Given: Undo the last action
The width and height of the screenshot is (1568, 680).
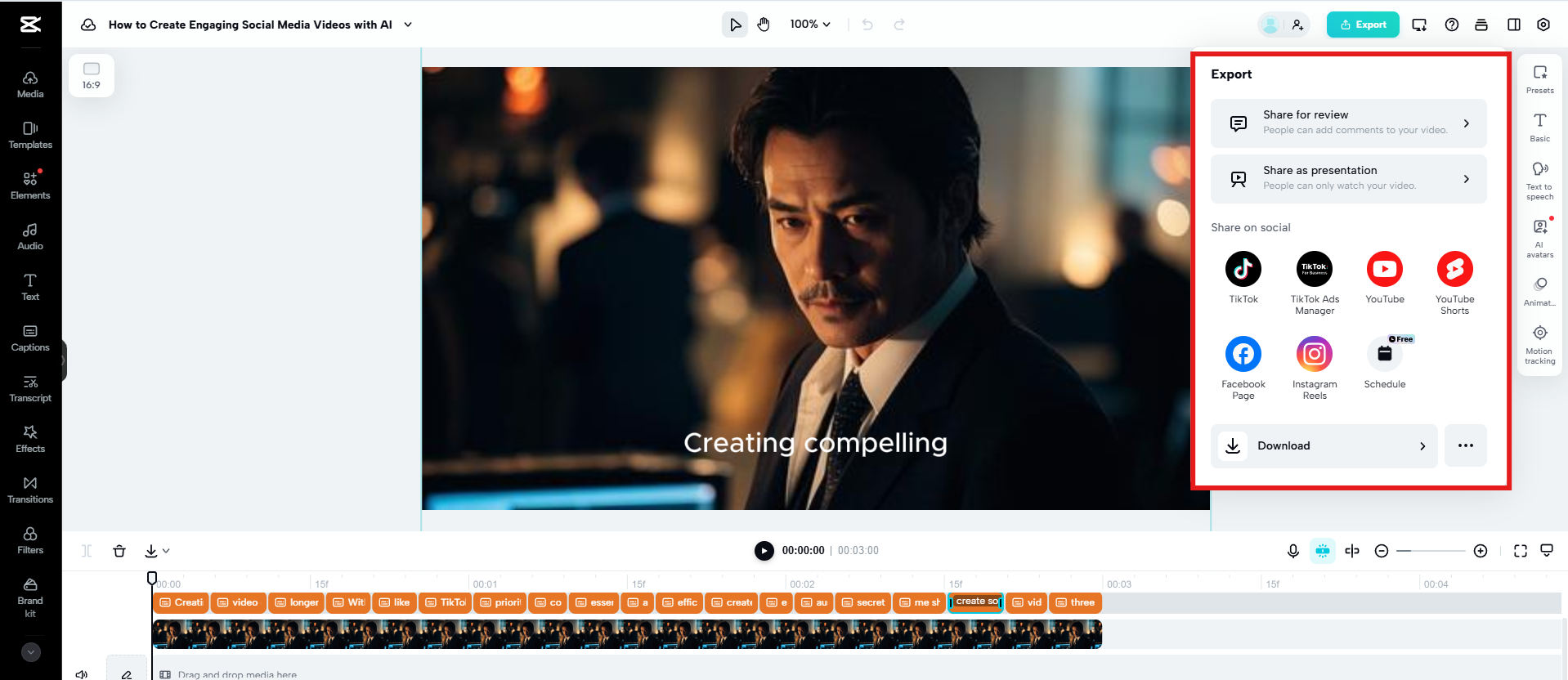Looking at the screenshot, I should (x=867, y=25).
